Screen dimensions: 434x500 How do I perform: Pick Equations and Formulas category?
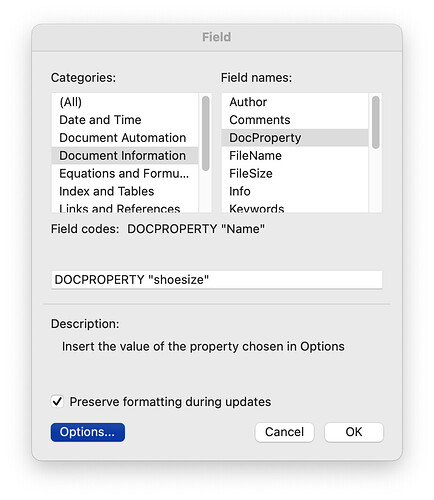(125, 173)
